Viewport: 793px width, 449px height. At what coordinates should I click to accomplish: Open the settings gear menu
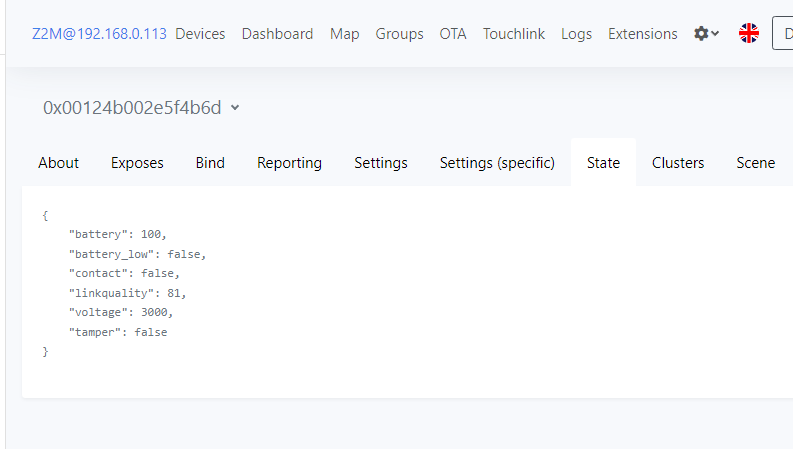pyautogui.click(x=706, y=34)
